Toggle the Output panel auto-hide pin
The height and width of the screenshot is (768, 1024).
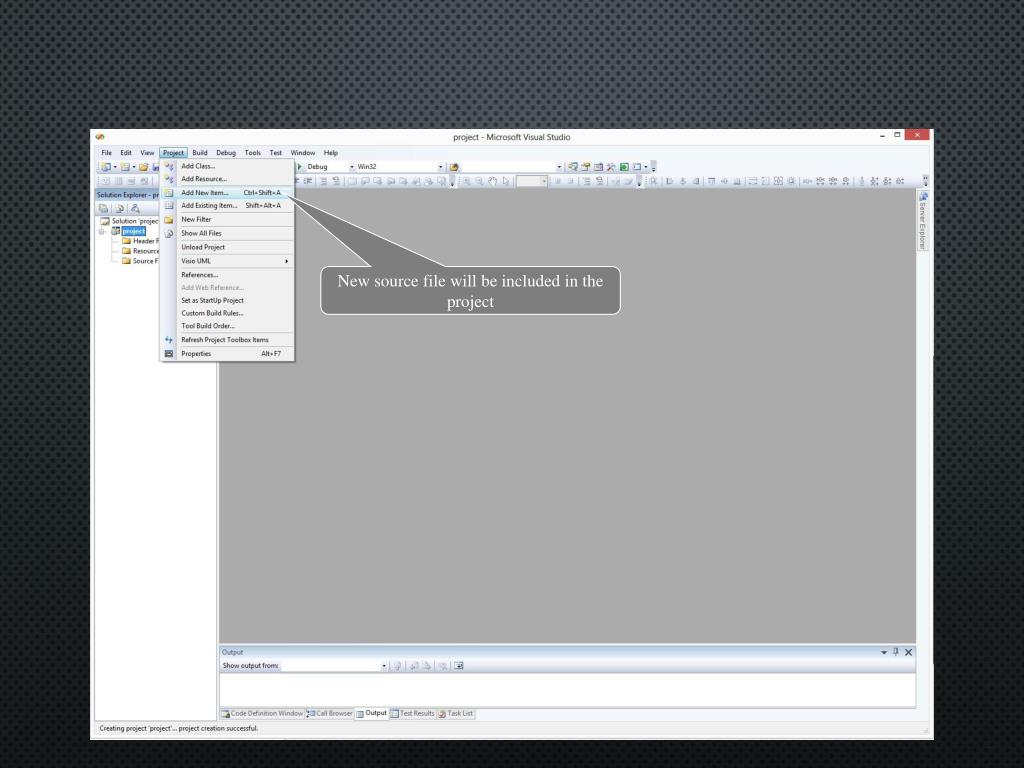click(896, 652)
